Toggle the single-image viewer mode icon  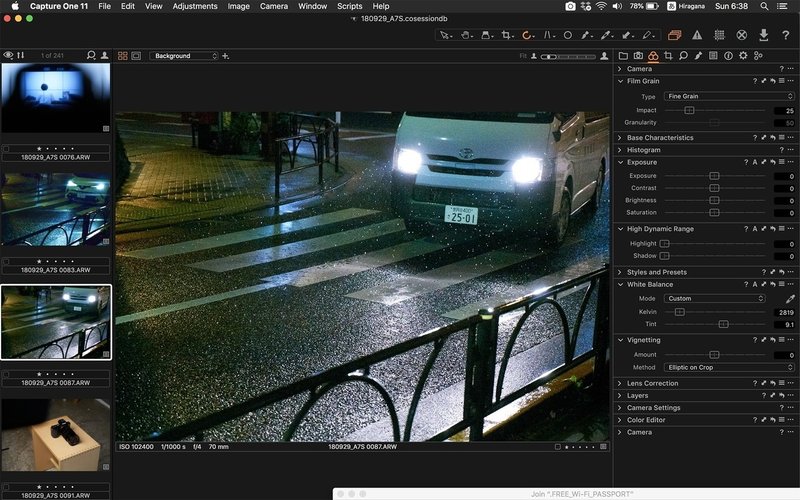click(x=136, y=56)
